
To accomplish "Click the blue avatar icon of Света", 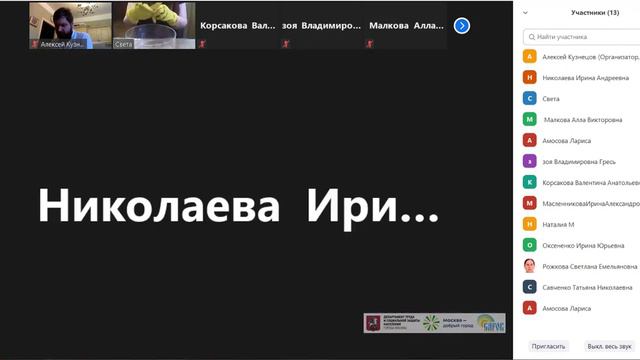I will point(529,98).
